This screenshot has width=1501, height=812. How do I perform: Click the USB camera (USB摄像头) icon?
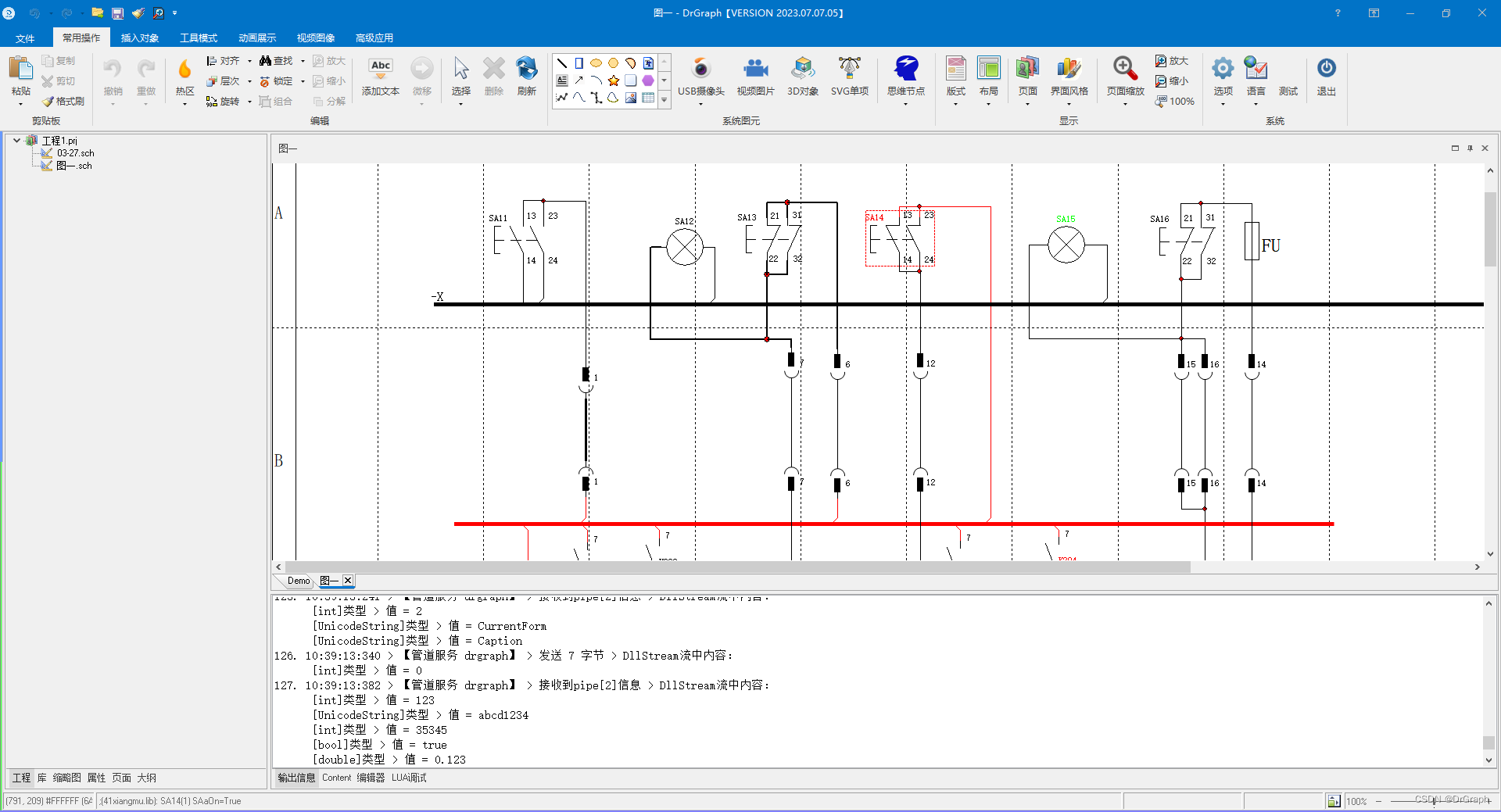701,69
